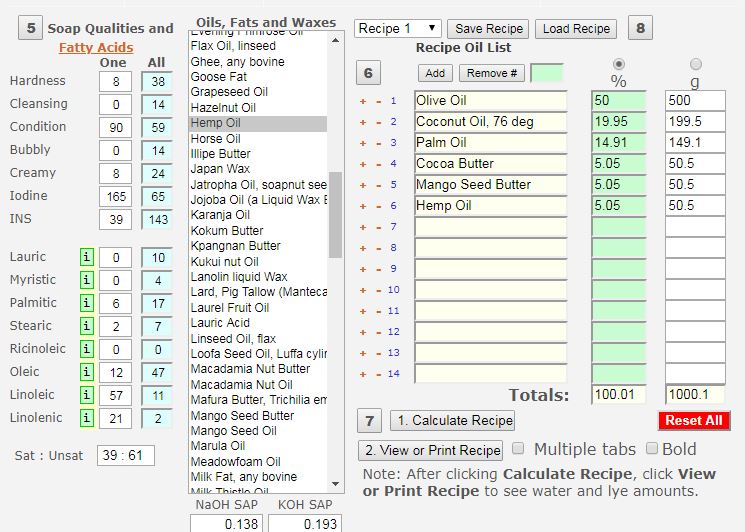This screenshot has width=745, height=532.
Task: Enable the Multiple tabs checkbox
Action: 518,449
